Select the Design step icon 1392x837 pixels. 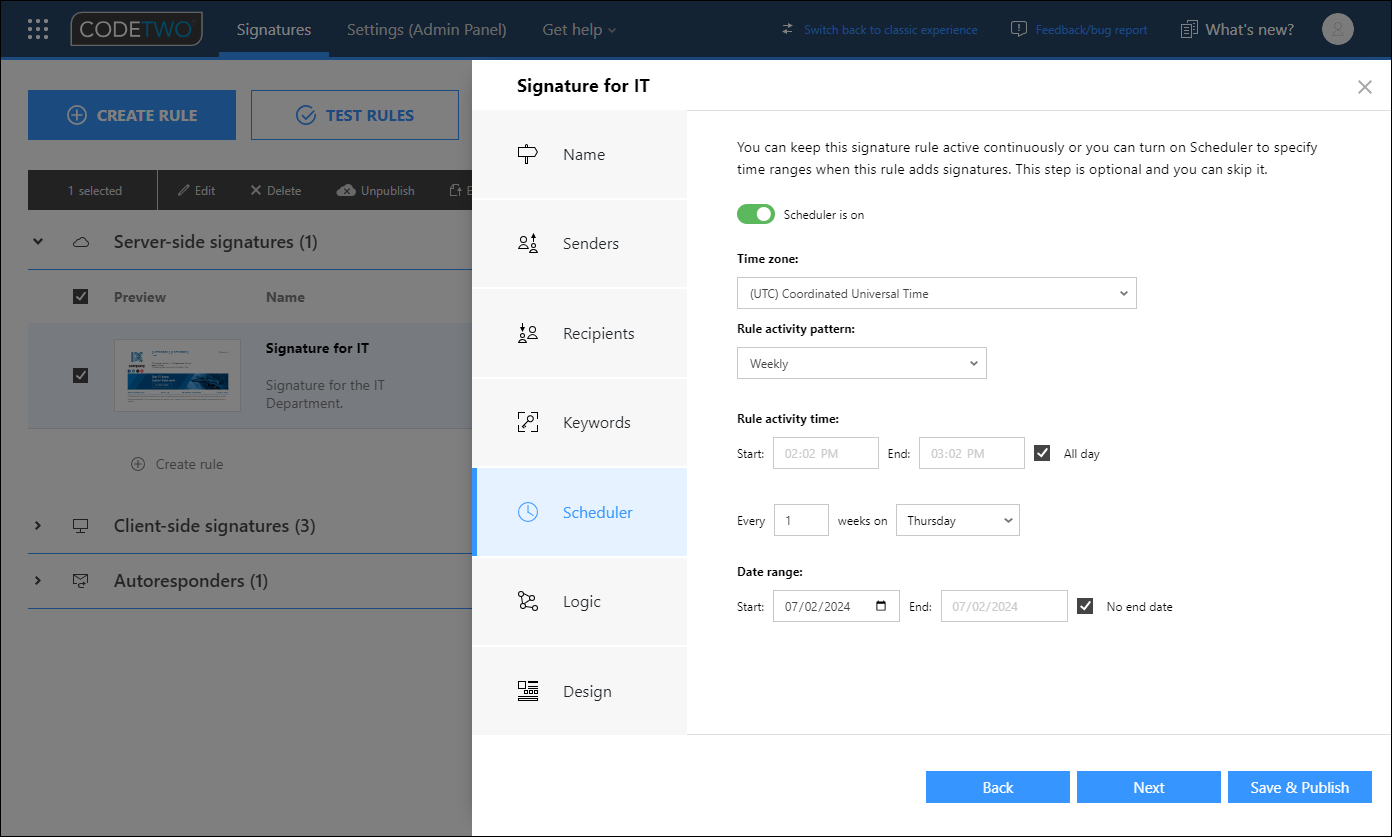(527, 690)
